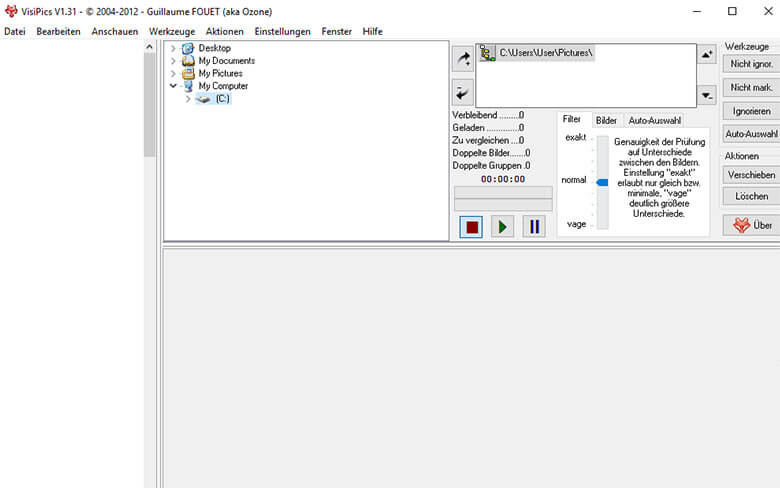Open the Einstellungen menu
The height and width of the screenshot is (488, 780).
click(x=282, y=32)
